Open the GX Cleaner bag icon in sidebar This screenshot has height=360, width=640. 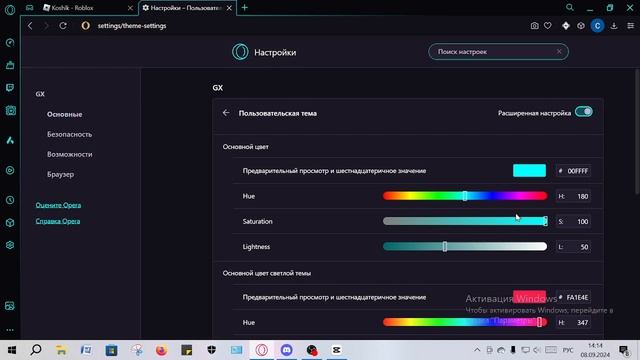point(10,65)
